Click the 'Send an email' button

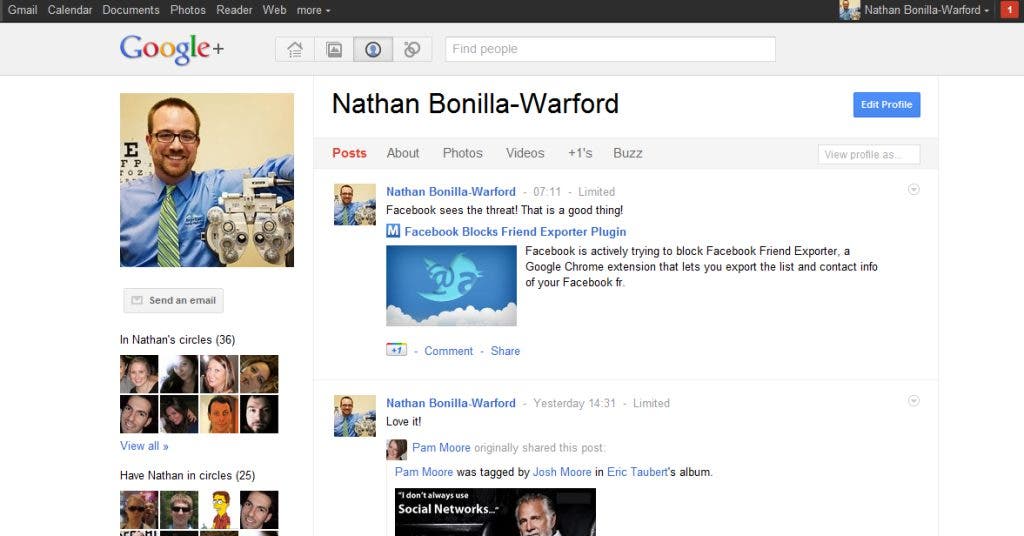pos(173,300)
